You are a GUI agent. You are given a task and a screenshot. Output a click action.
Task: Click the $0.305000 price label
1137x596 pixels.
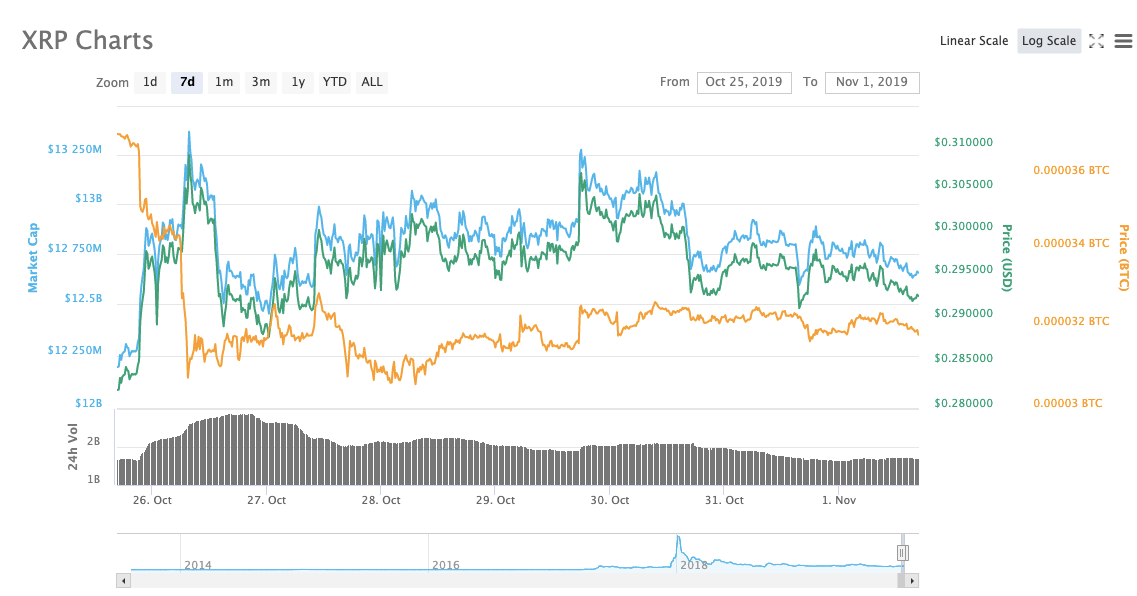[964, 184]
